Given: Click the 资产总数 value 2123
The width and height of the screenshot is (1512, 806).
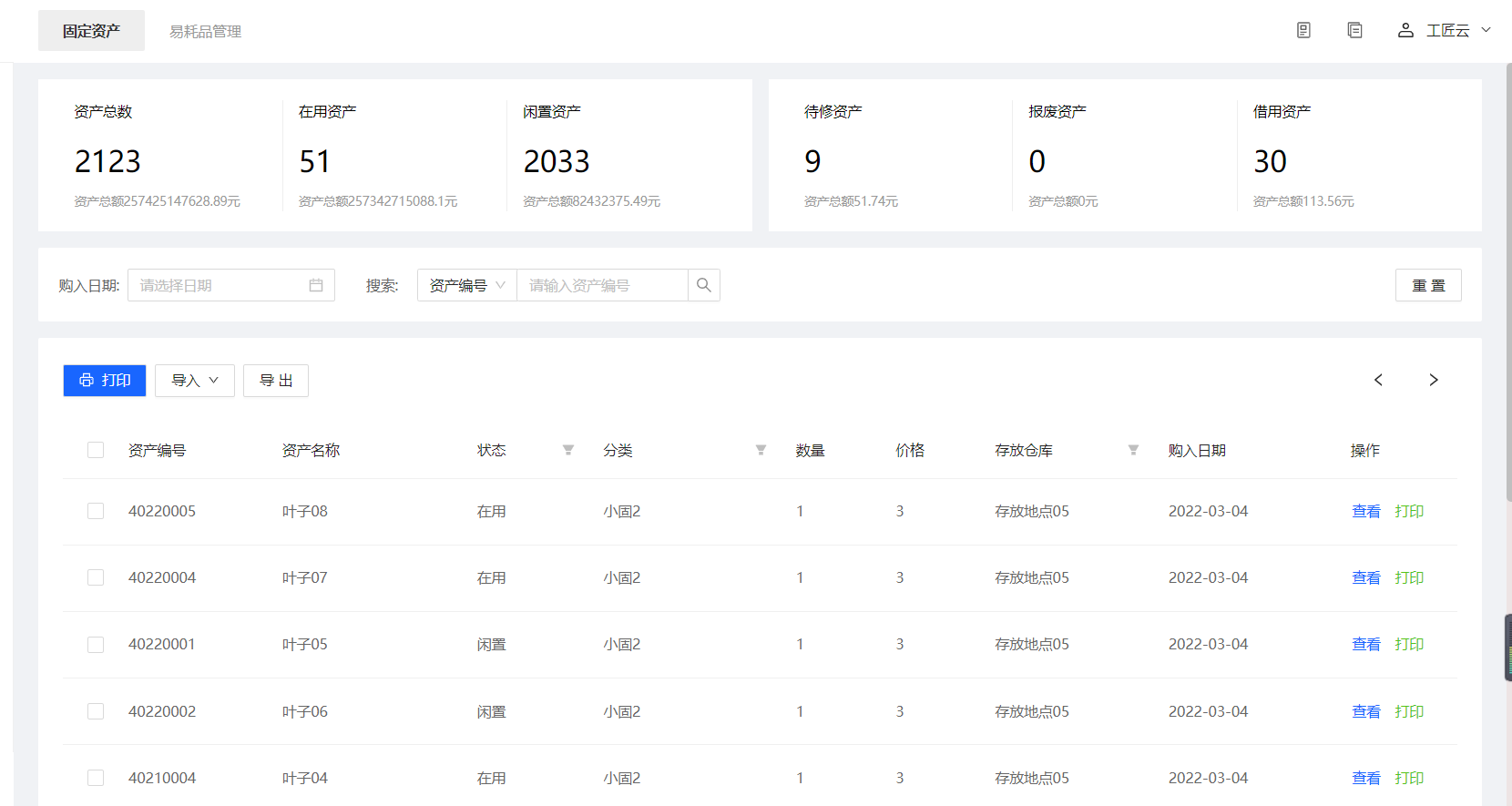Looking at the screenshot, I should pos(107,161).
